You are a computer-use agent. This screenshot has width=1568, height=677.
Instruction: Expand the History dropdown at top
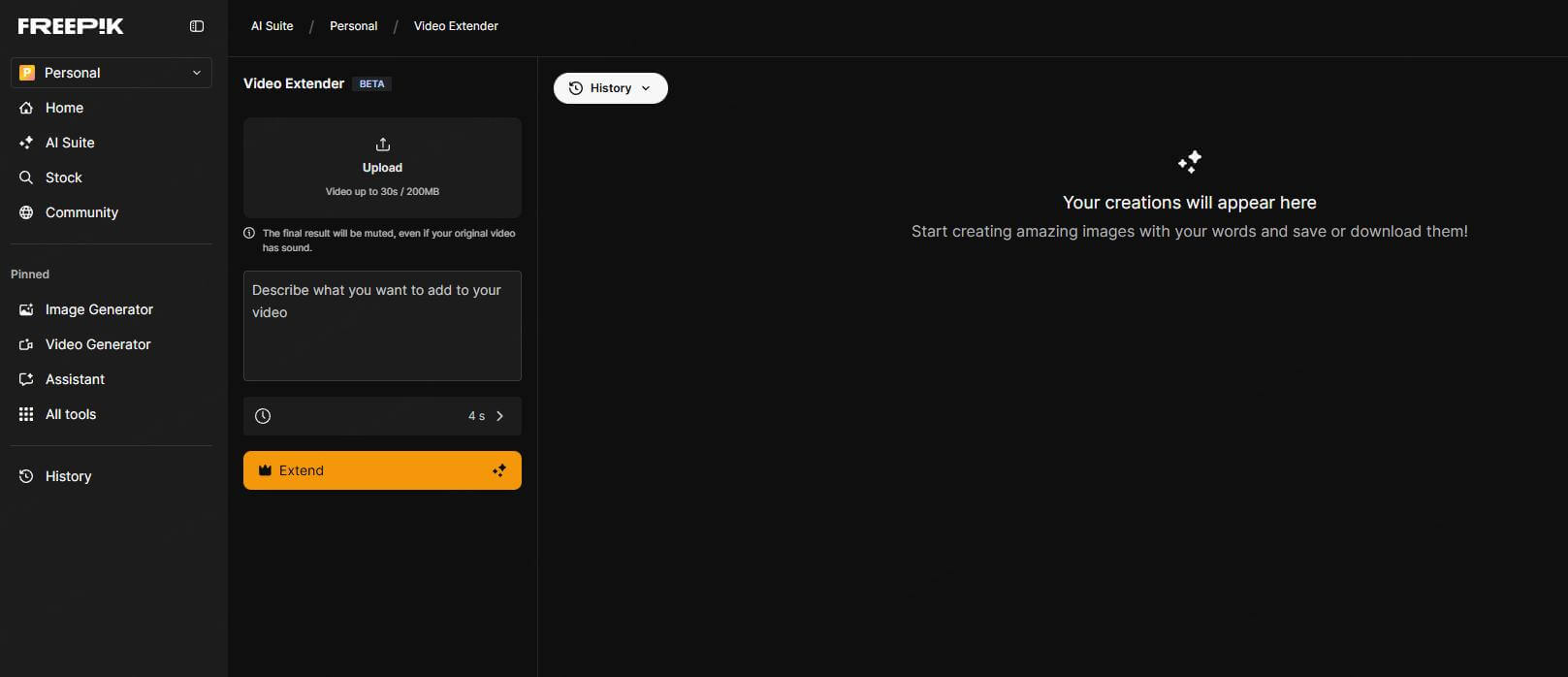point(610,88)
